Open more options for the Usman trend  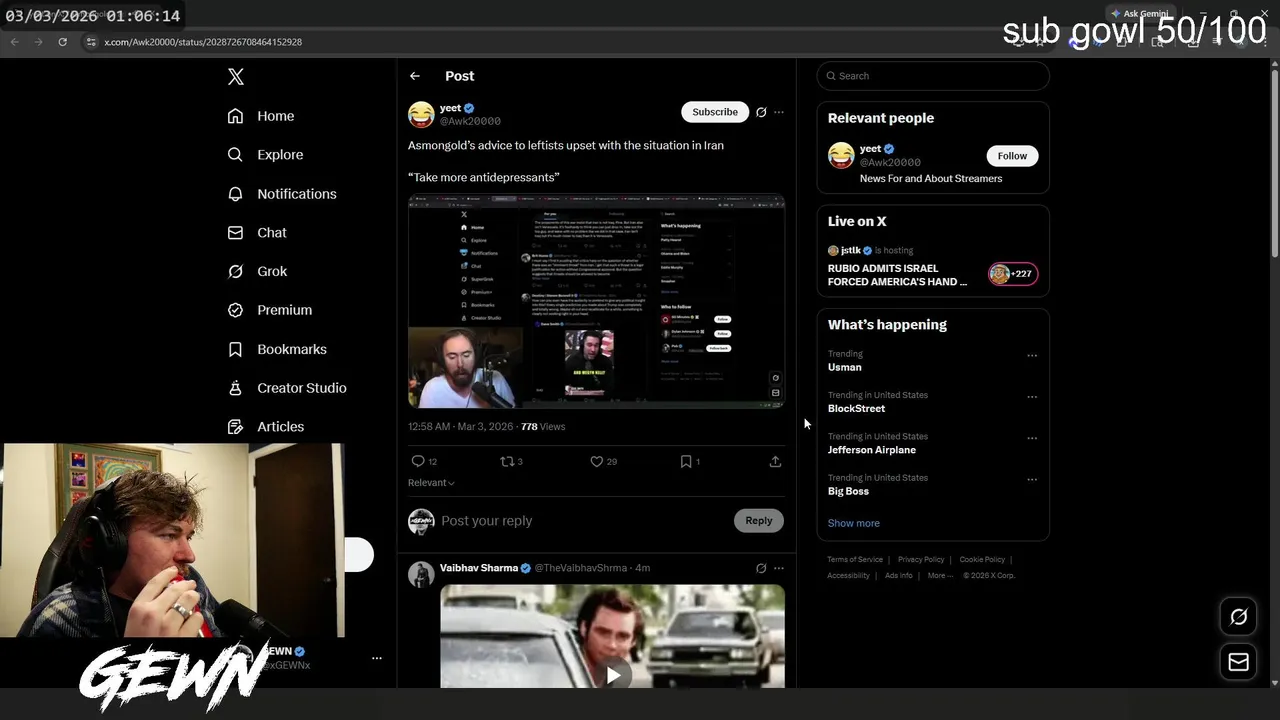1032,356
